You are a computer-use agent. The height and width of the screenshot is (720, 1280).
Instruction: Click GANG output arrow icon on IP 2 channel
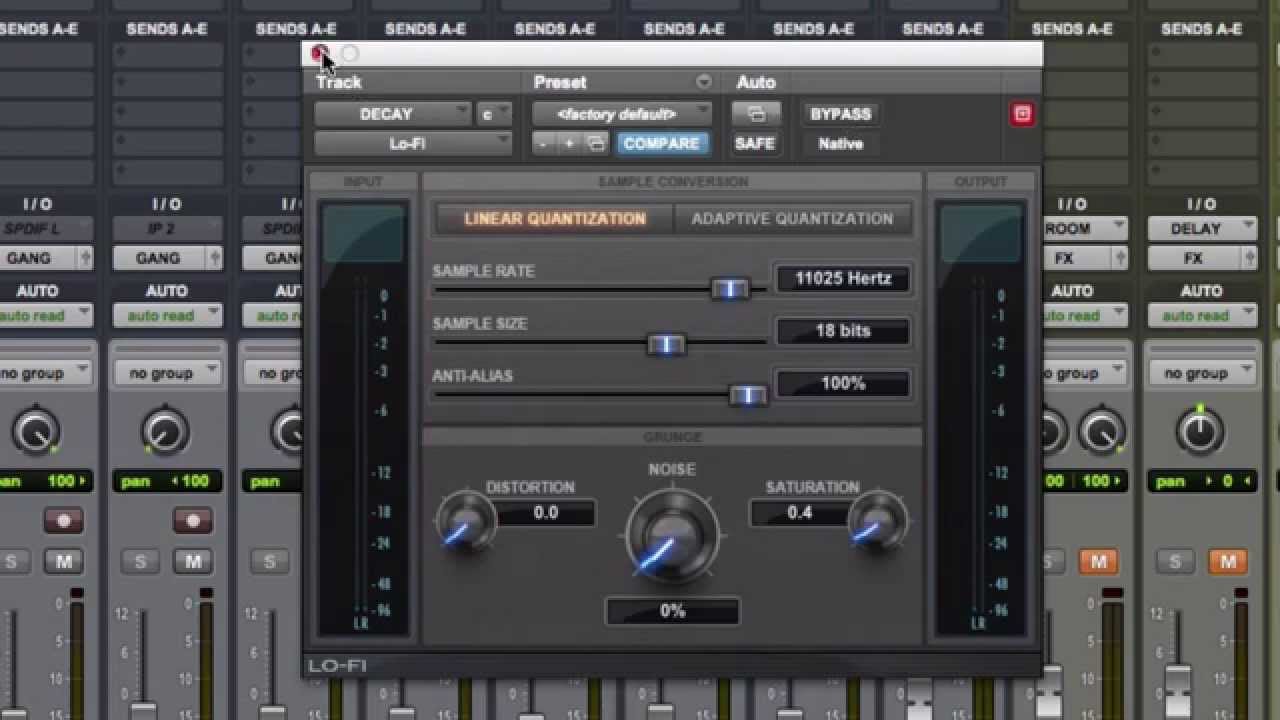point(215,258)
